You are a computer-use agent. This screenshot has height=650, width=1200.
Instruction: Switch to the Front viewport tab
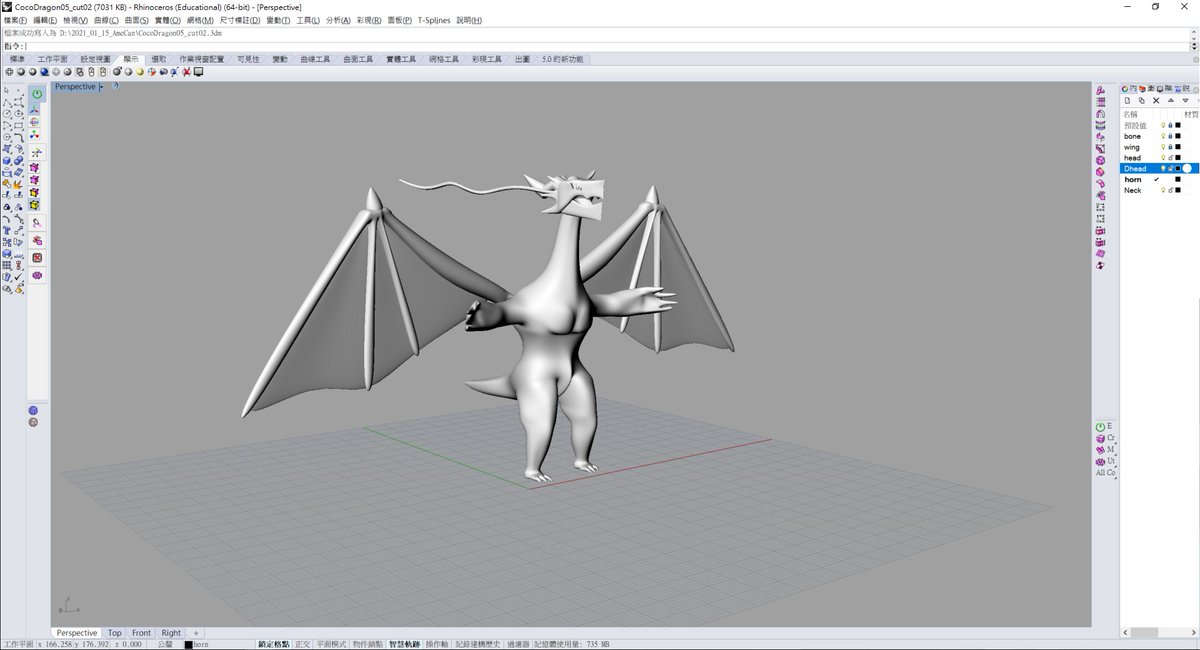[141, 633]
